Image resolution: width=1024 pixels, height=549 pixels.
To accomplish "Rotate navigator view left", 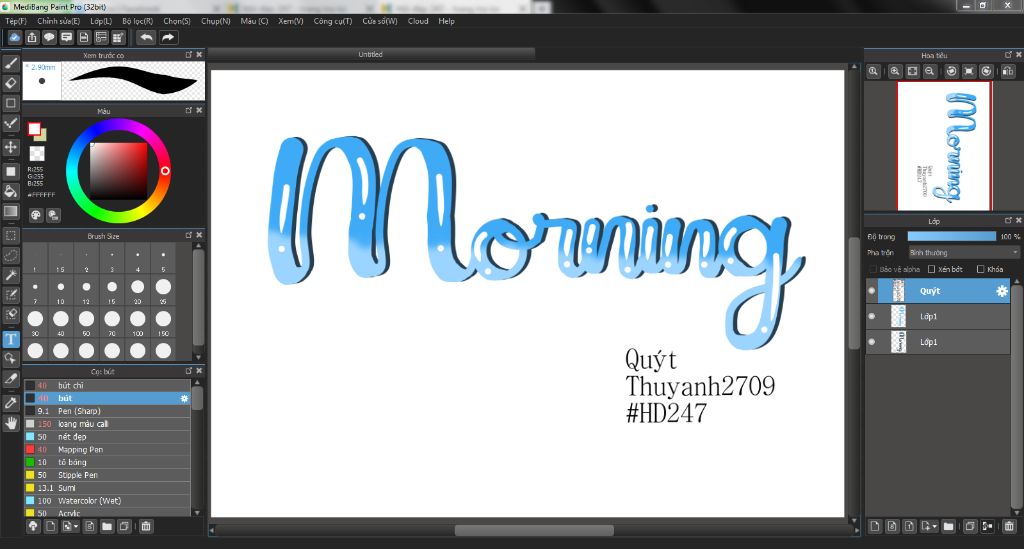I will tap(952, 71).
